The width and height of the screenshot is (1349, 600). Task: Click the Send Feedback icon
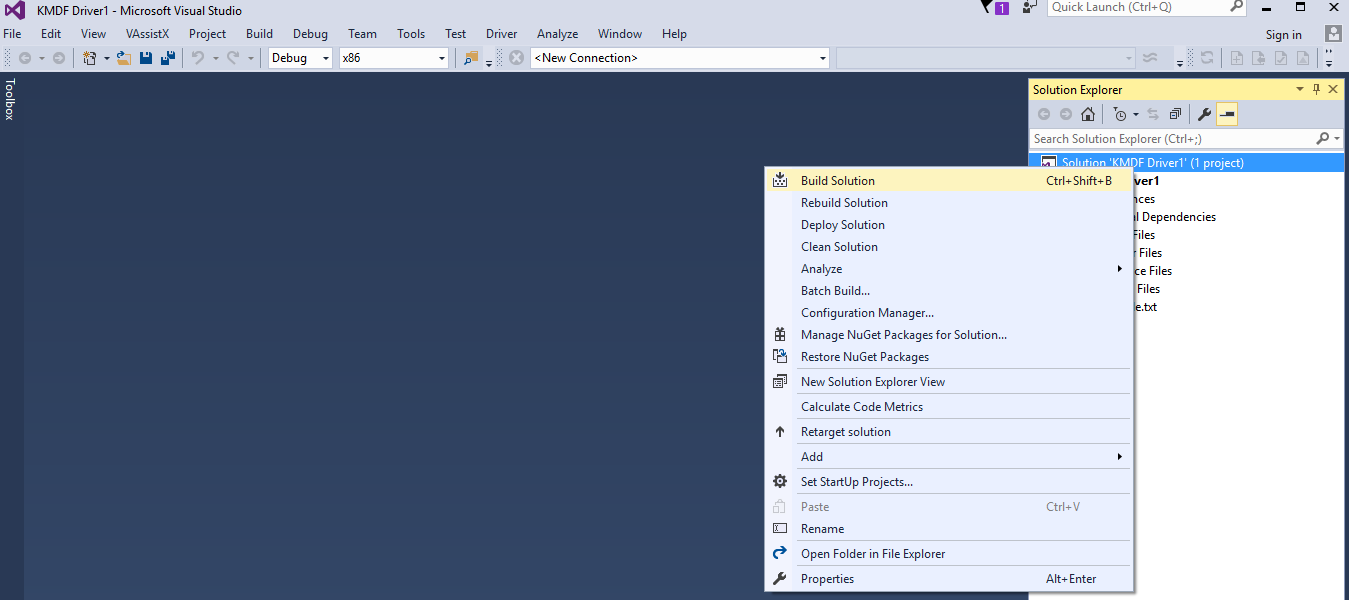(1029, 7)
